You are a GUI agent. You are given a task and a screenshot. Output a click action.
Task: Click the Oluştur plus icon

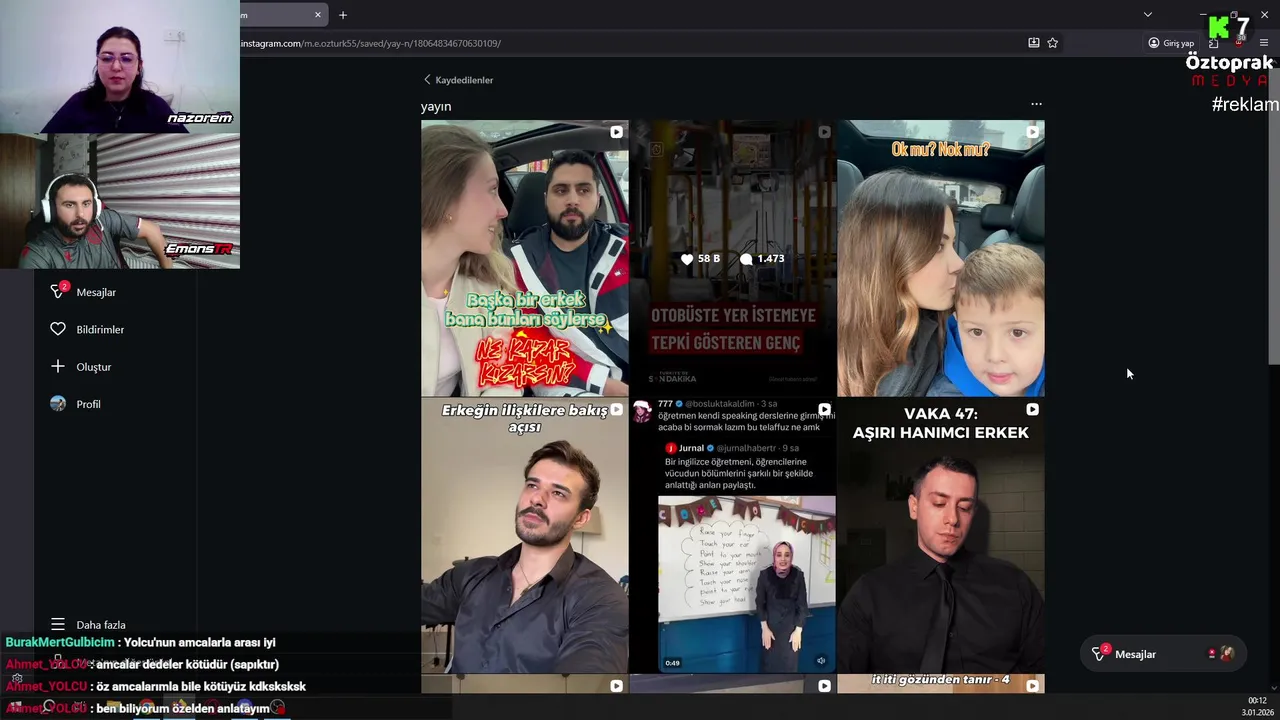point(58,366)
